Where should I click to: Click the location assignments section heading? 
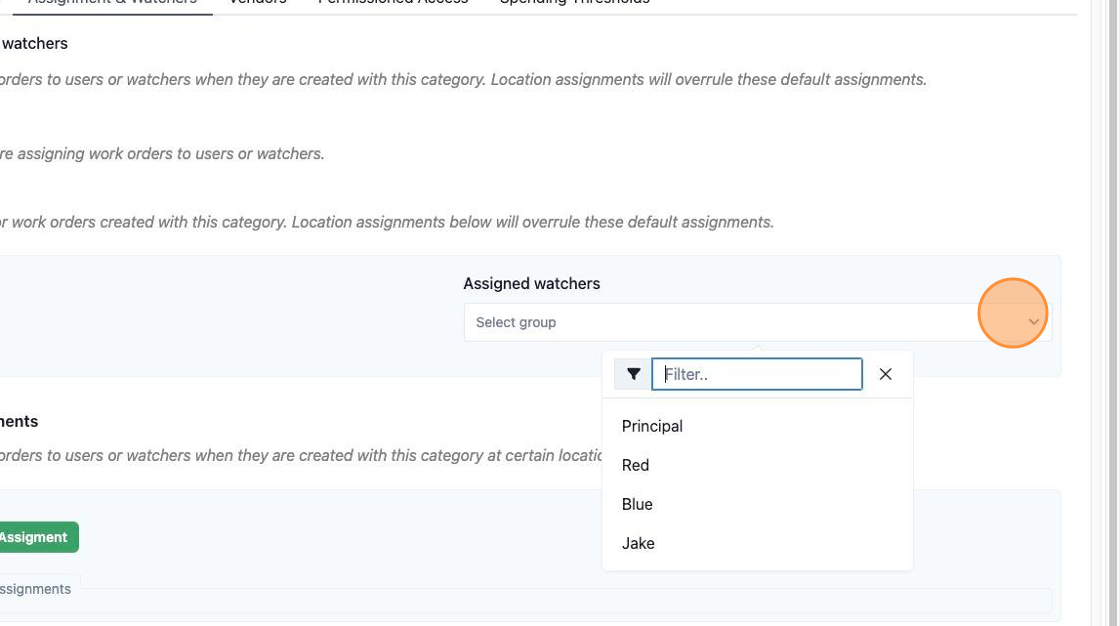(19, 422)
